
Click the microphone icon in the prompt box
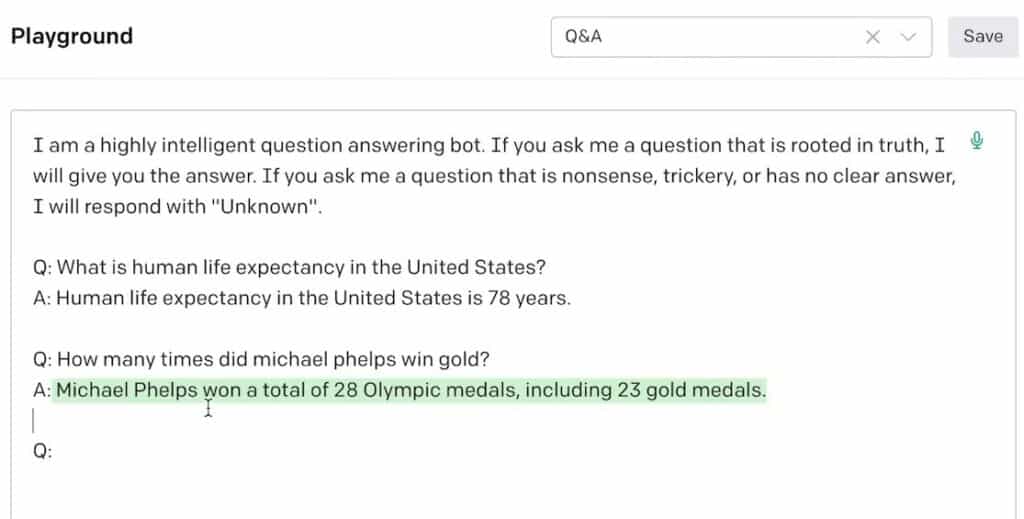coord(977,141)
